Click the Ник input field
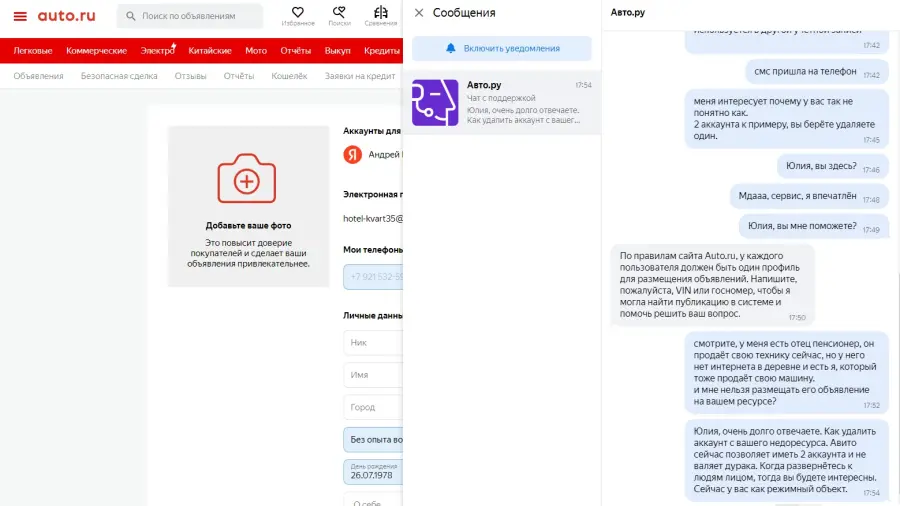 coord(373,342)
